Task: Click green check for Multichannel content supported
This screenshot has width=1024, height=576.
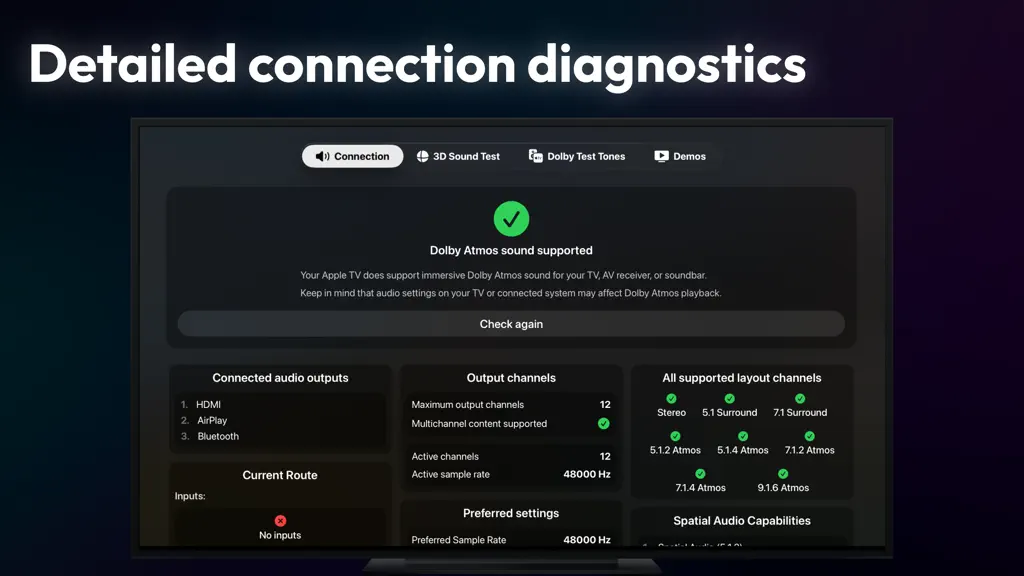Action: (603, 423)
